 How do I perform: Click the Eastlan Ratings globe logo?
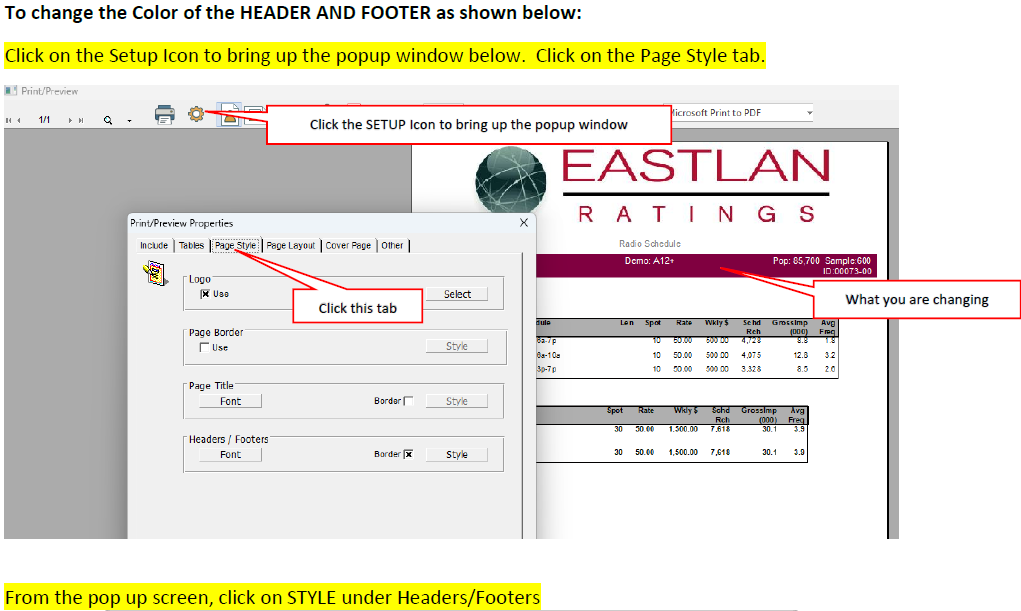tap(510, 180)
